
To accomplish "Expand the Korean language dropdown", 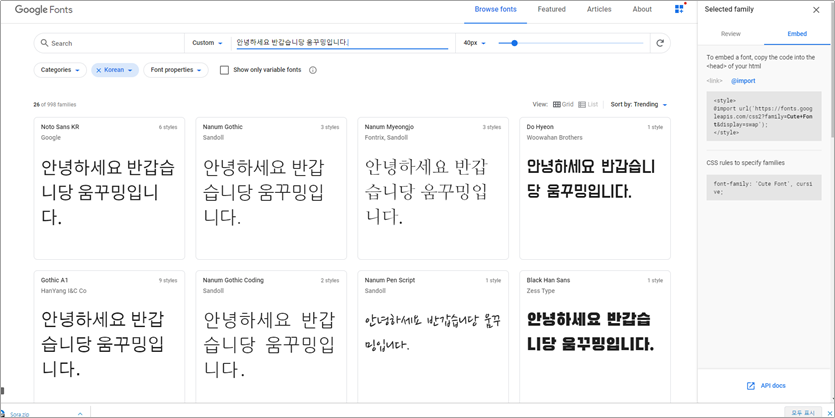I will tap(130, 70).
